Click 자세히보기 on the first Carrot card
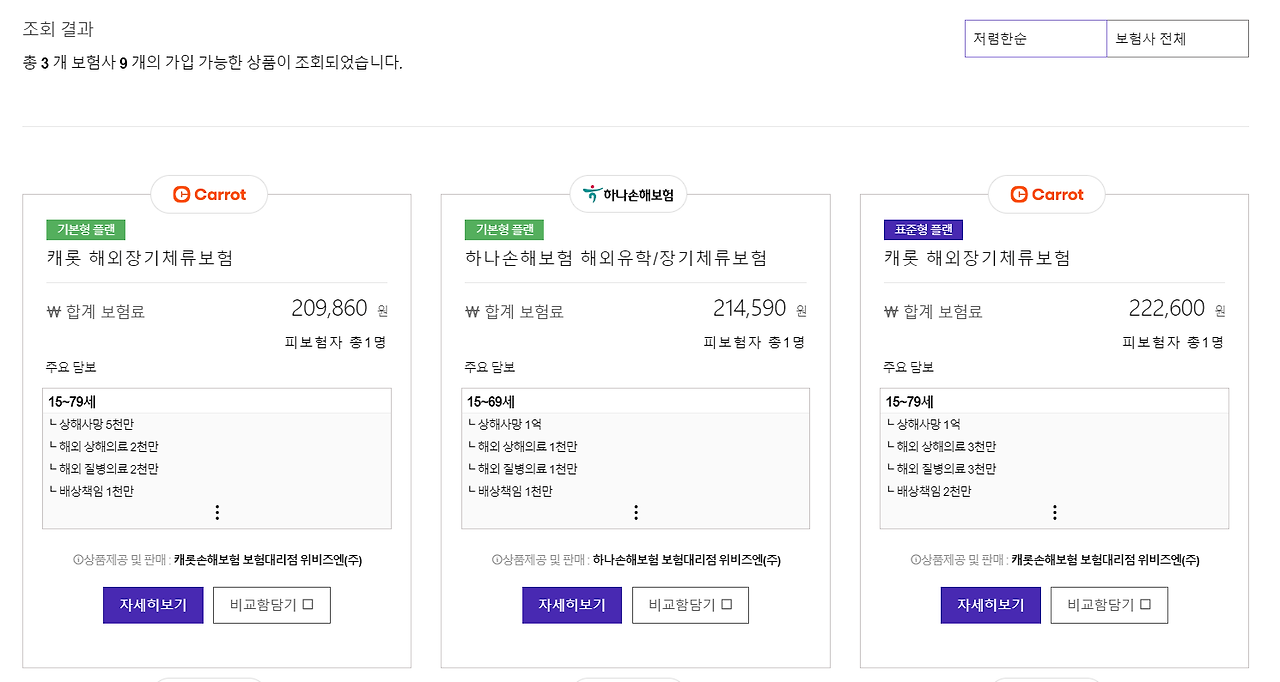This screenshot has width=1280, height=682. [152, 604]
